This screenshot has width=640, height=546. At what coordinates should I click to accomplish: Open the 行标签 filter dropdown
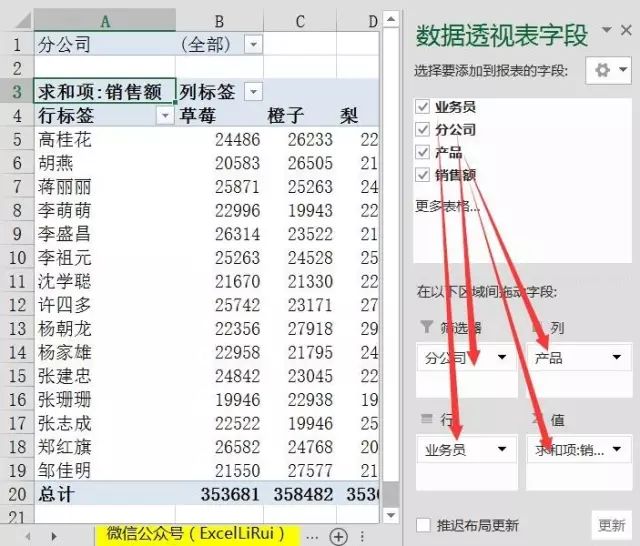click(165, 115)
